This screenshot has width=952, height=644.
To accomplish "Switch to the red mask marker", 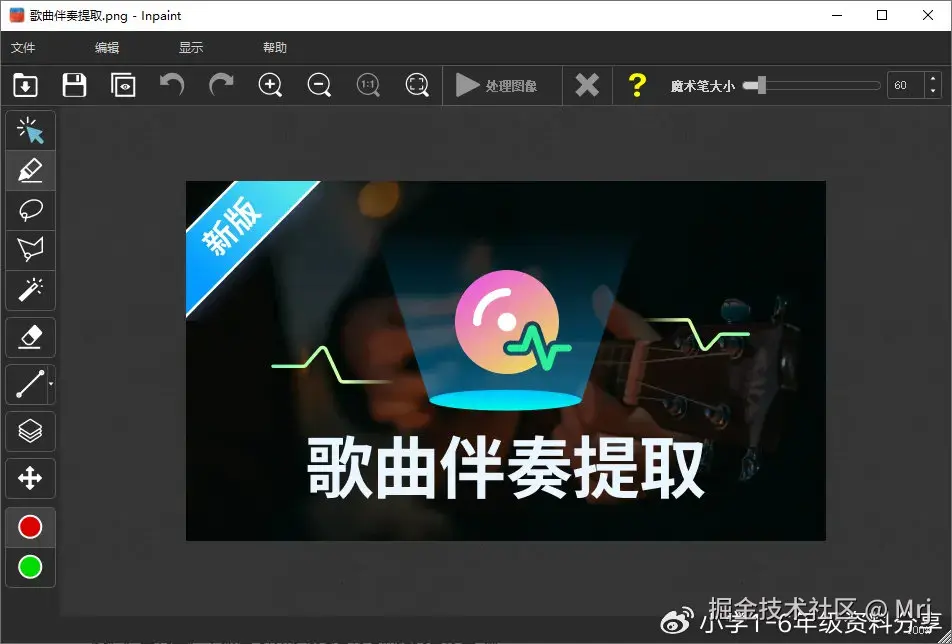I will pos(30,526).
